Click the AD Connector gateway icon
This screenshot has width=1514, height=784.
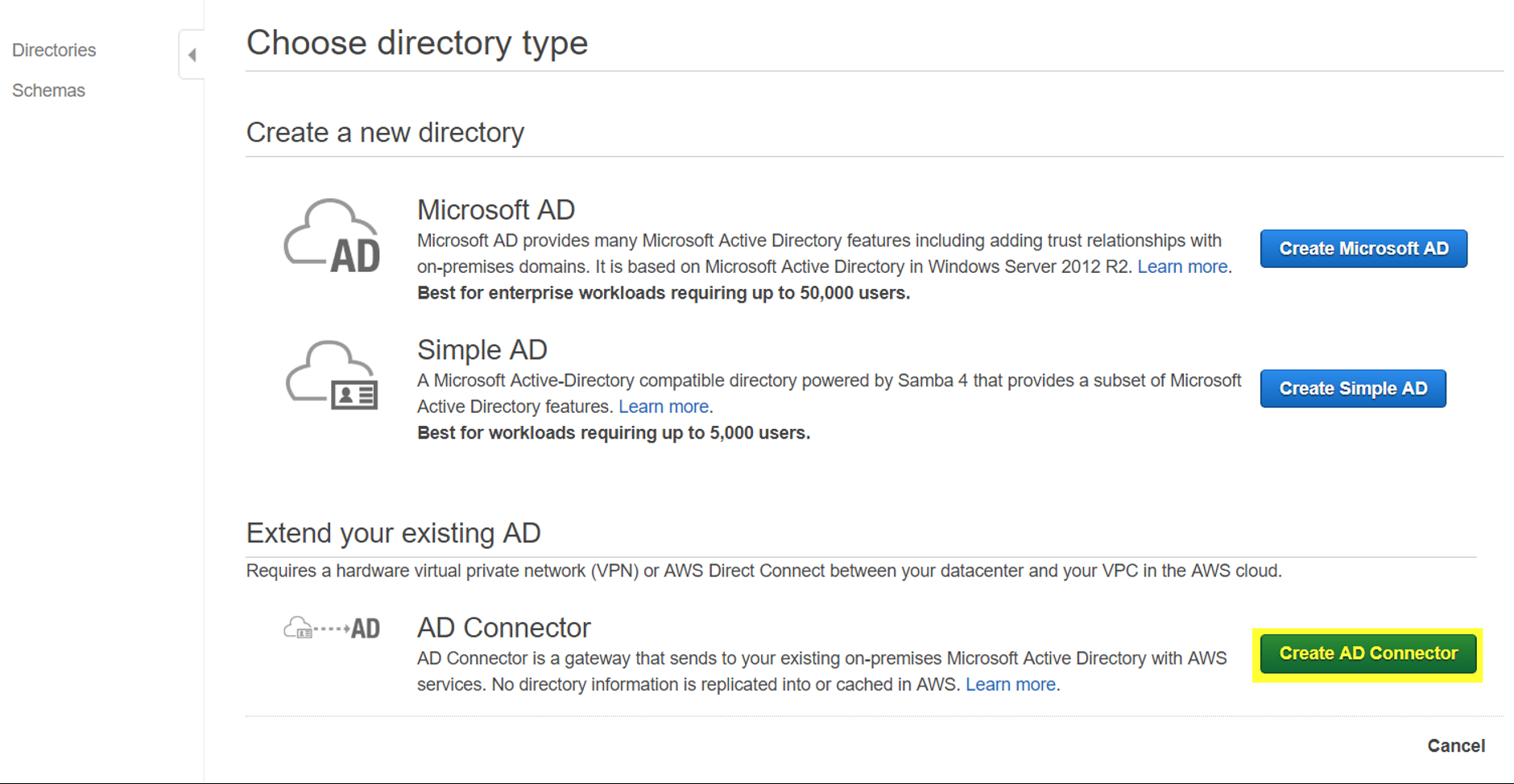pyautogui.click(x=330, y=627)
